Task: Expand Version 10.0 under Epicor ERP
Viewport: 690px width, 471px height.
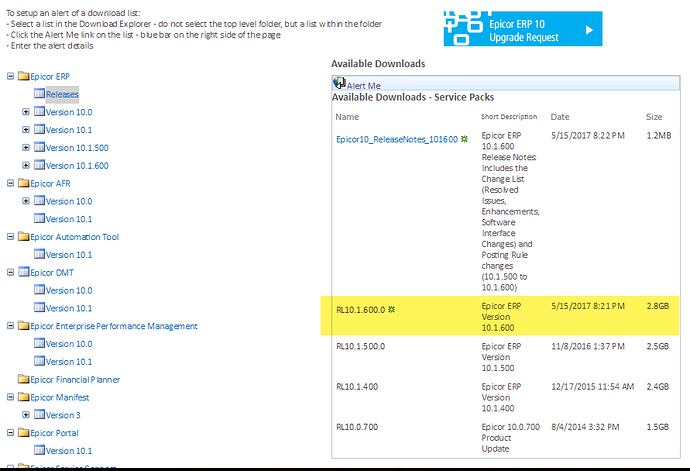Action: tap(26, 112)
